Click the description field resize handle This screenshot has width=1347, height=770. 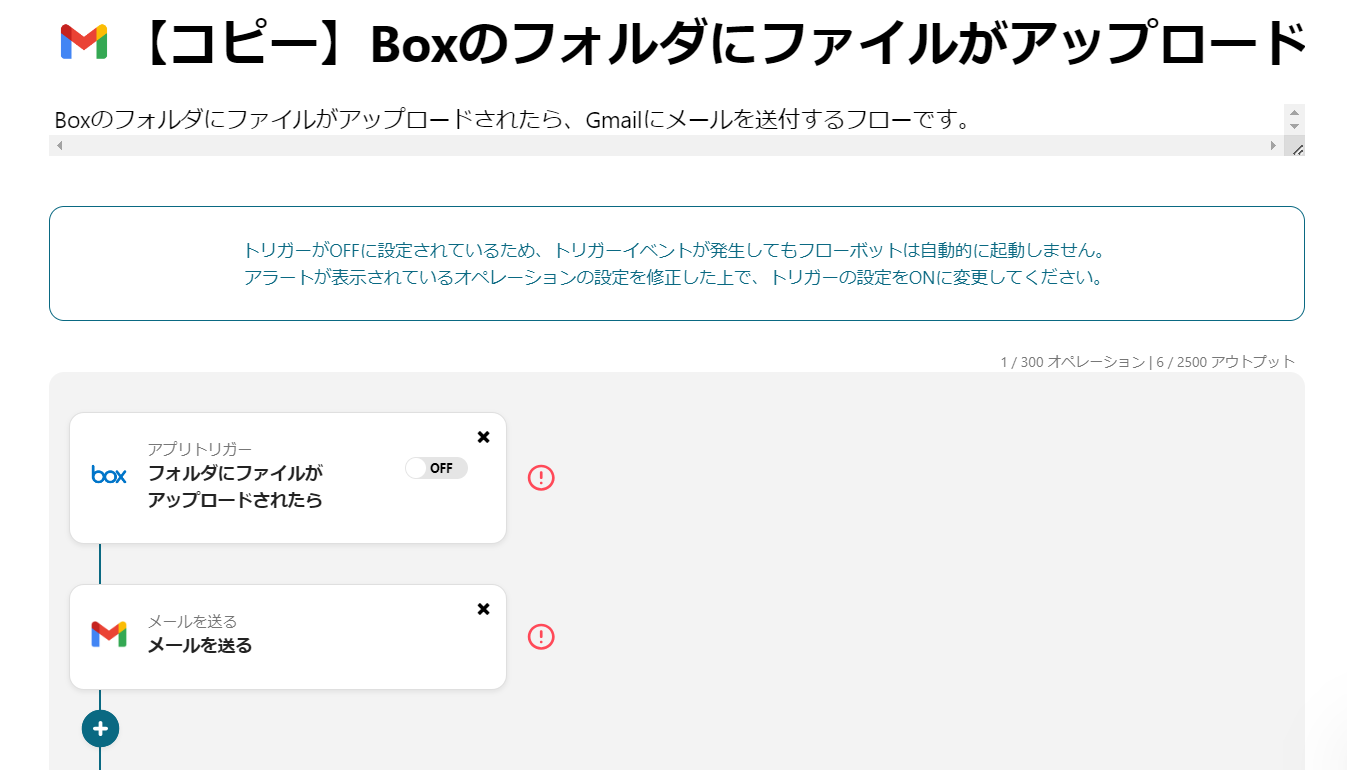[1296, 147]
